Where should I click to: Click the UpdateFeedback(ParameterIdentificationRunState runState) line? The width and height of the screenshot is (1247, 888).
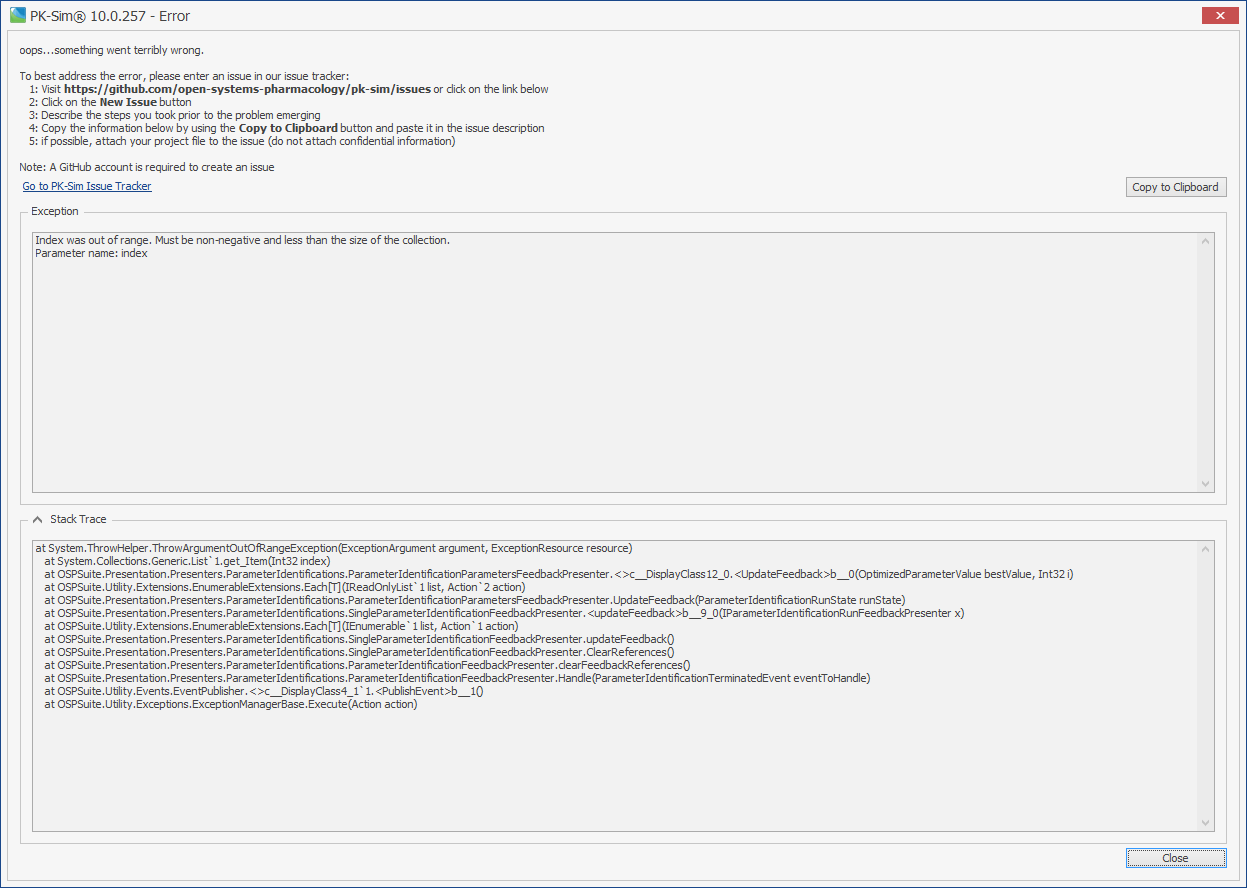475,600
